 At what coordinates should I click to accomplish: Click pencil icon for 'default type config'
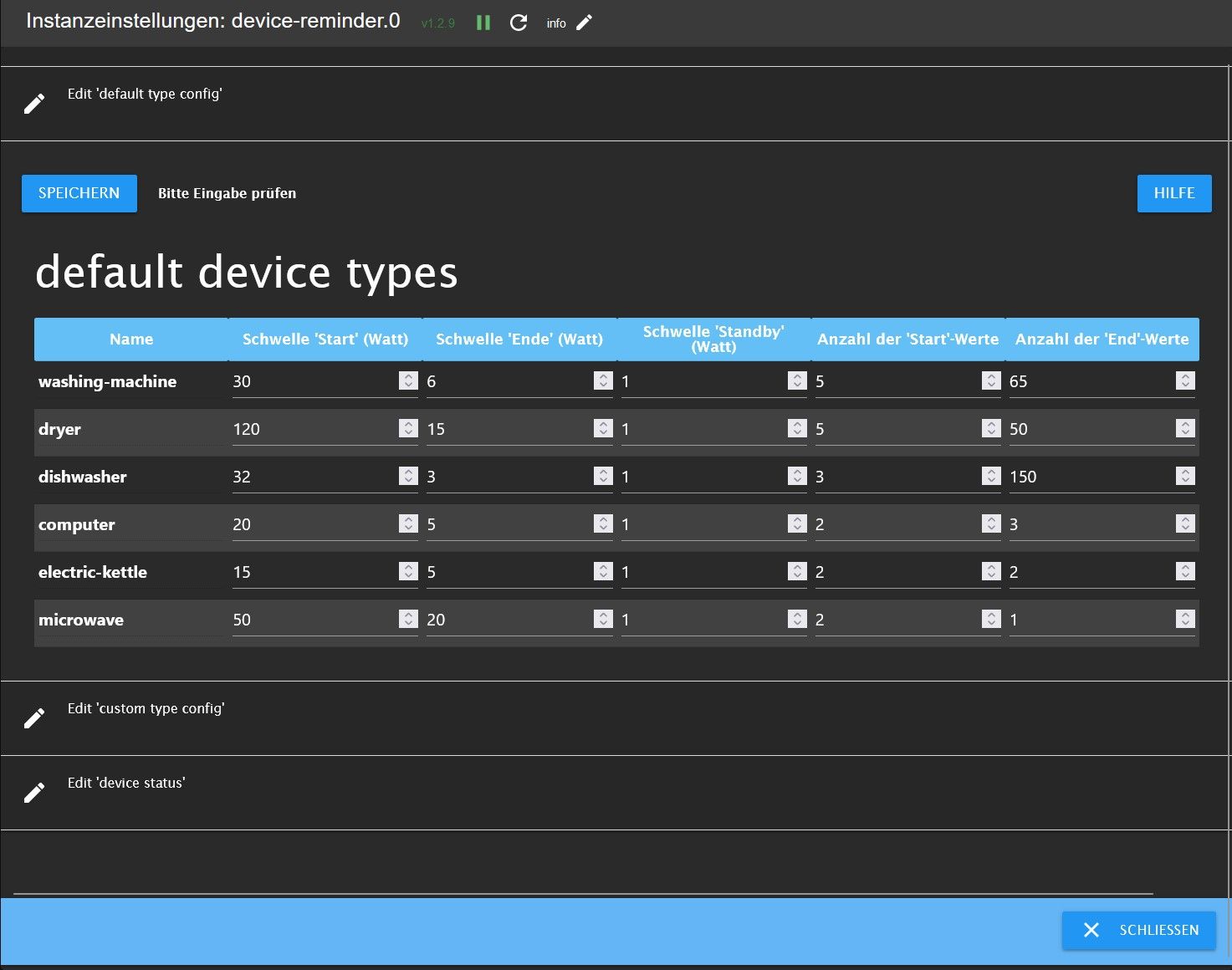[x=34, y=104]
